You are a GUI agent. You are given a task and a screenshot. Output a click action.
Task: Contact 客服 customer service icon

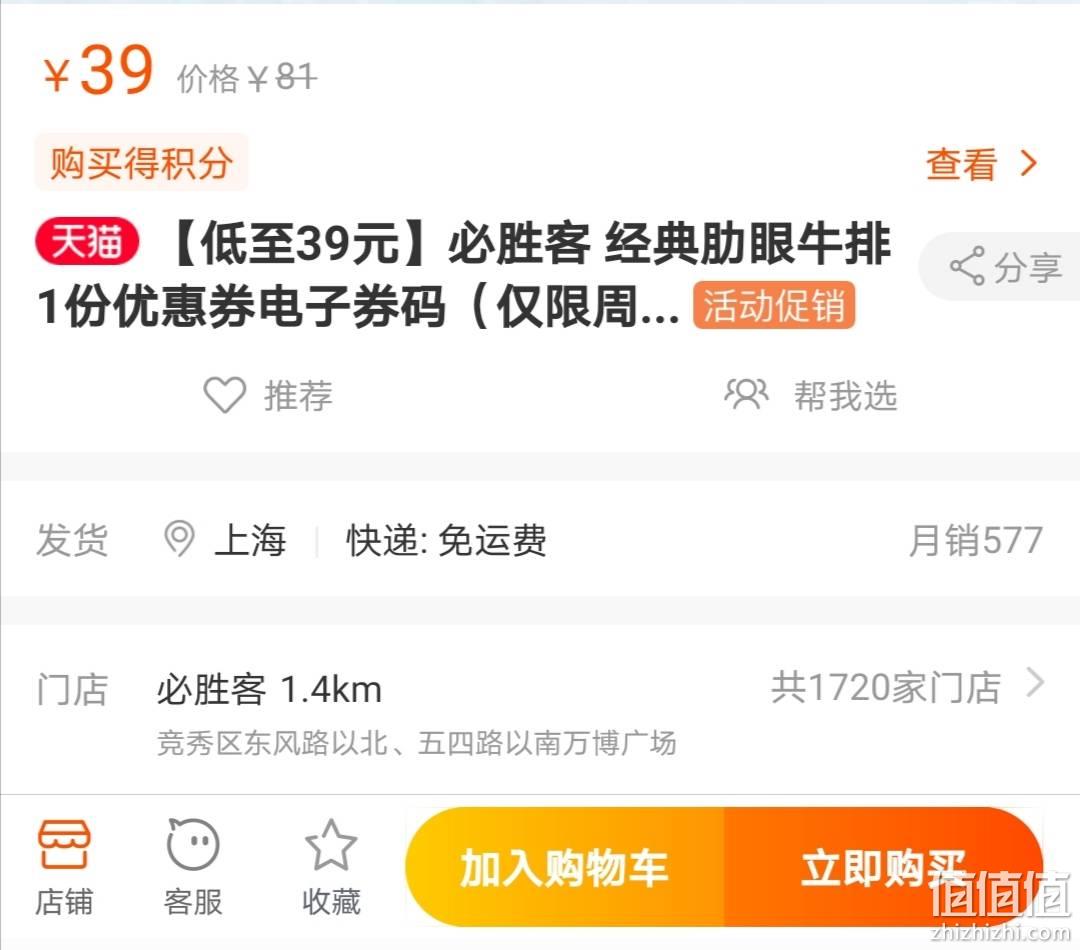click(x=193, y=844)
